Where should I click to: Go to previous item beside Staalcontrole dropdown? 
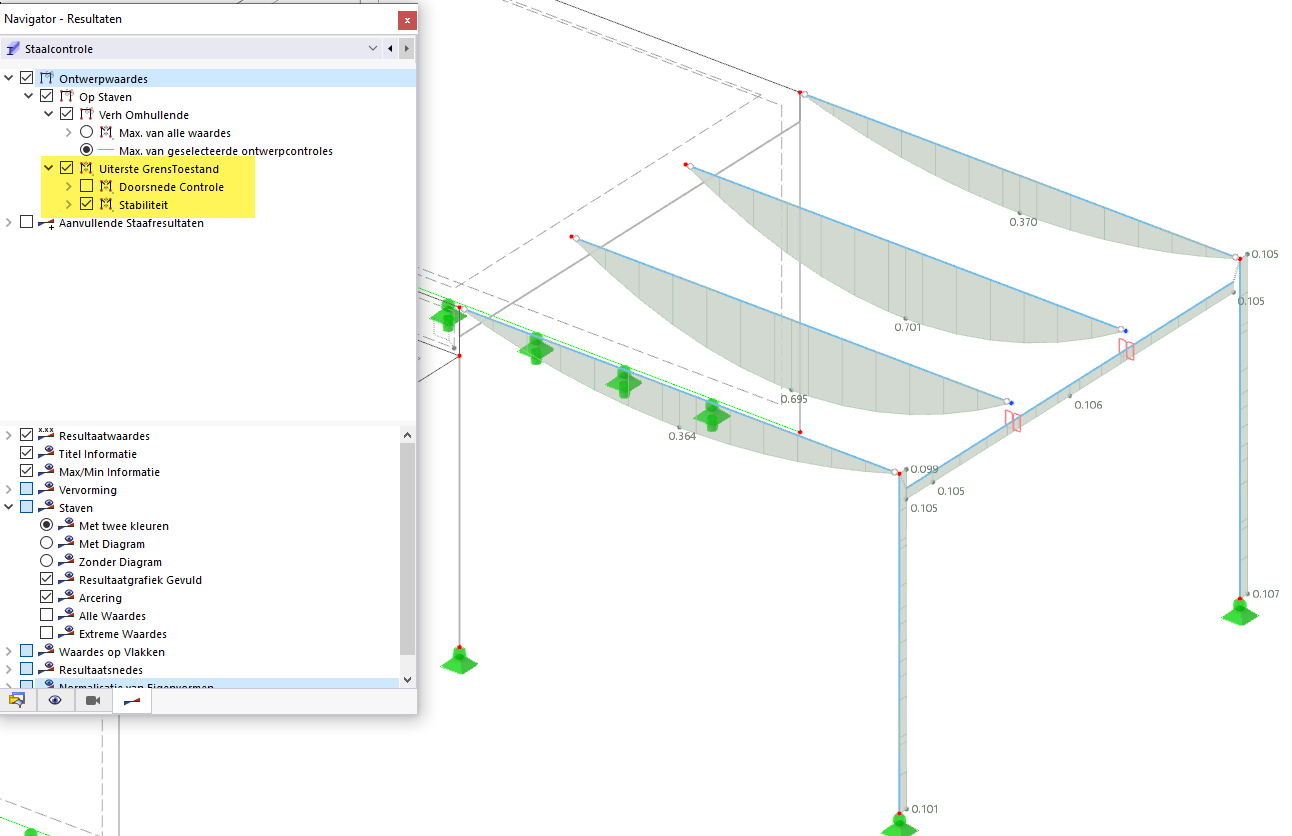(391, 48)
